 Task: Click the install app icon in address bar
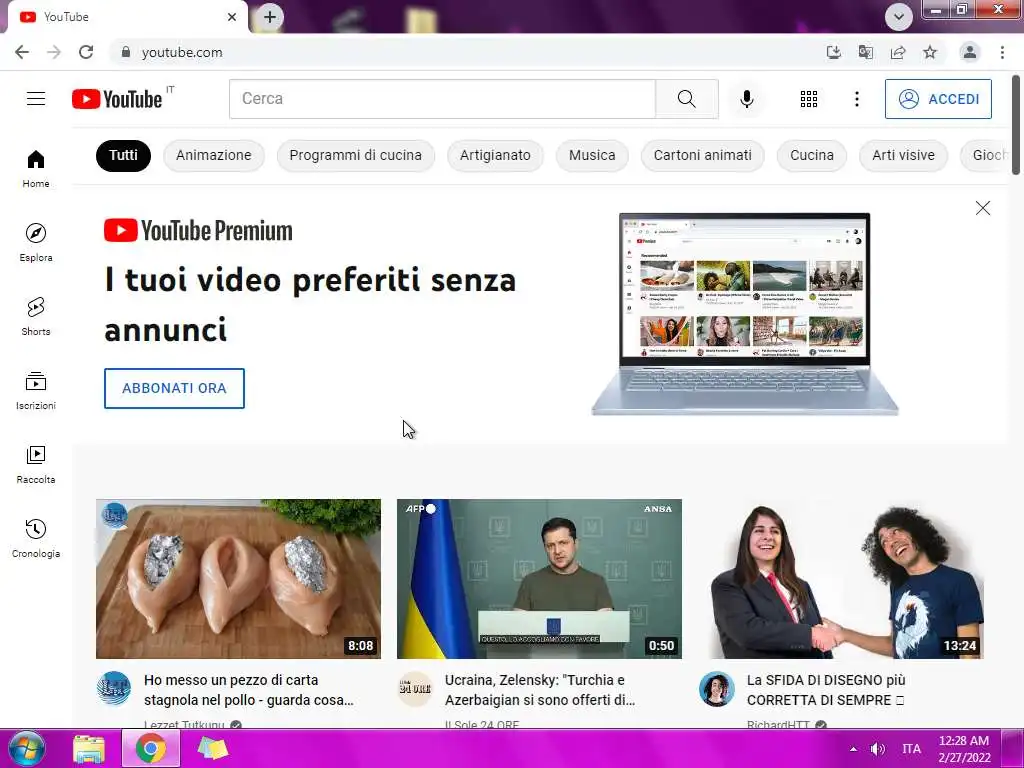pyautogui.click(x=833, y=52)
